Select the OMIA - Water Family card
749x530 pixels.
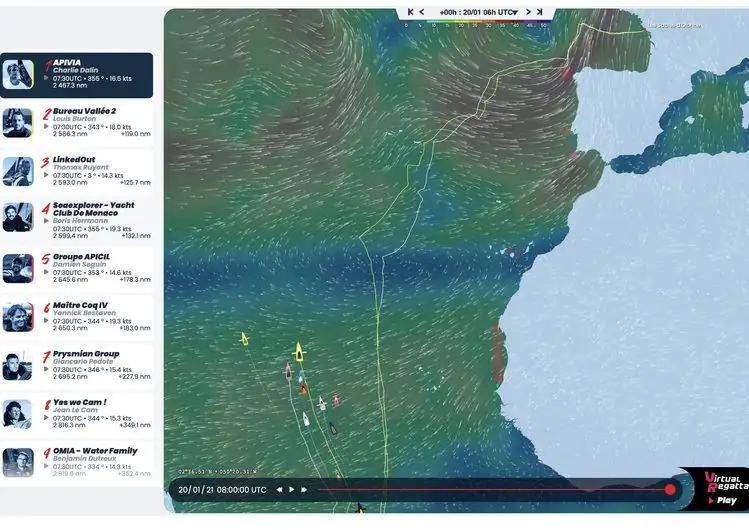coord(76,462)
